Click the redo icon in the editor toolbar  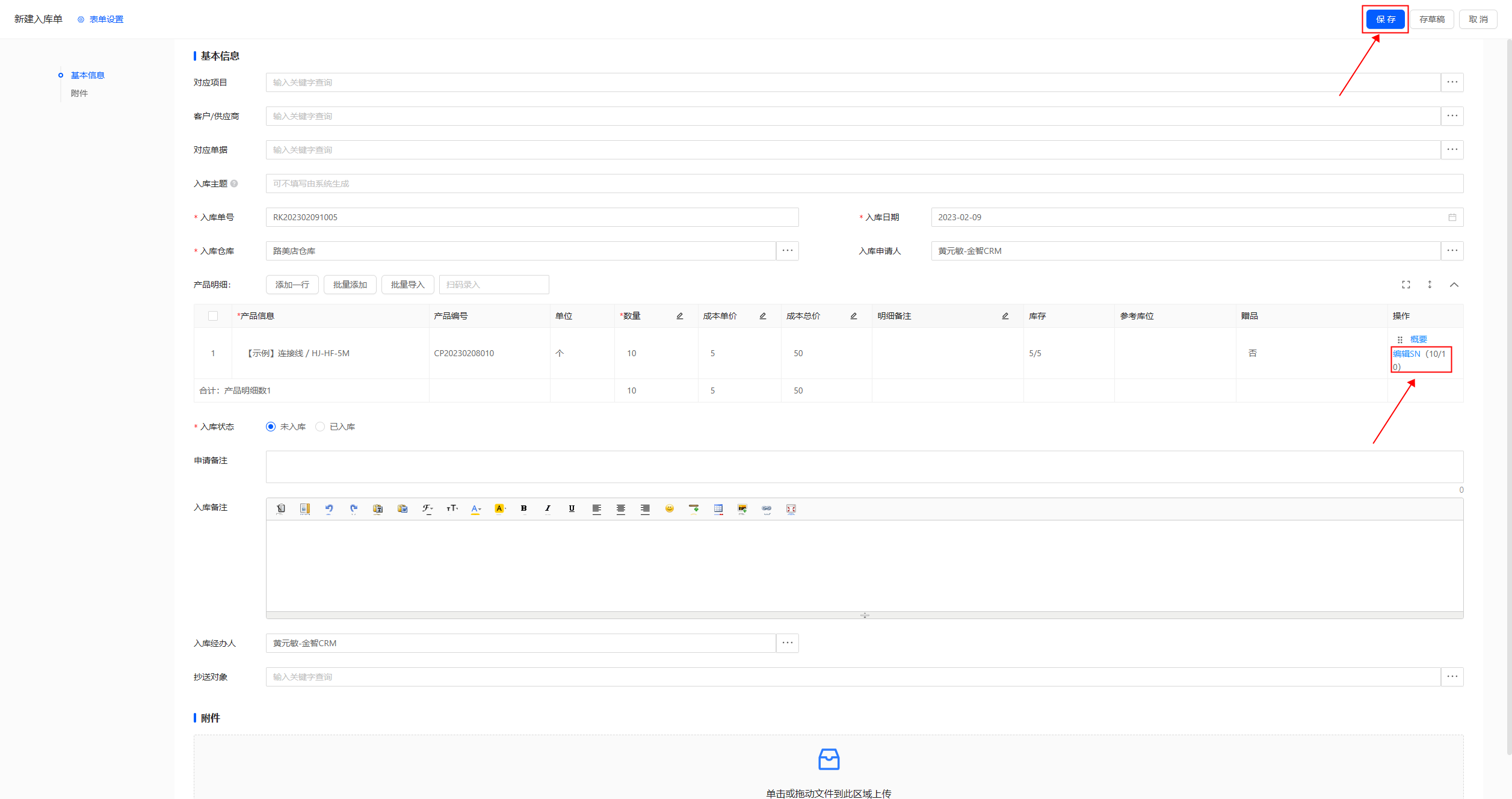tap(353, 508)
